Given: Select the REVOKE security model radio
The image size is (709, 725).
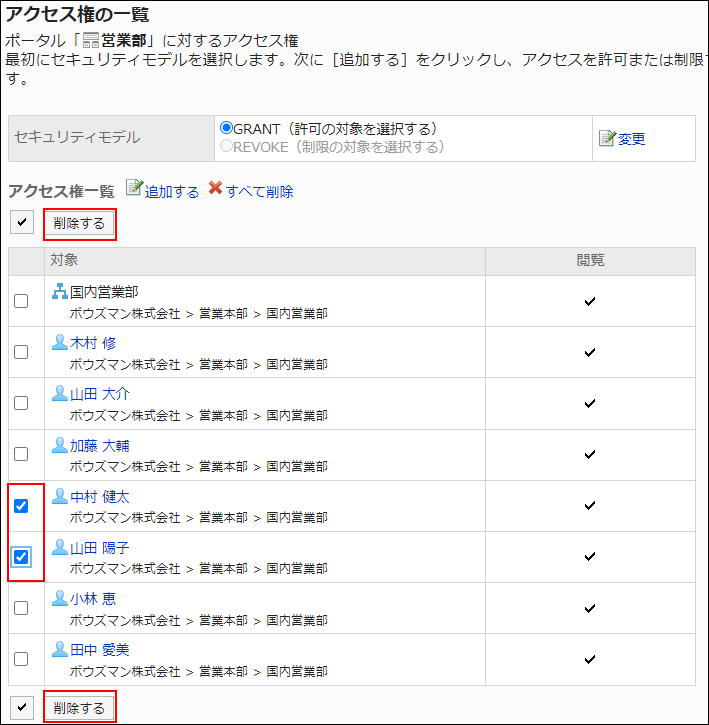Looking at the screenshot, I should click(226, 146).
